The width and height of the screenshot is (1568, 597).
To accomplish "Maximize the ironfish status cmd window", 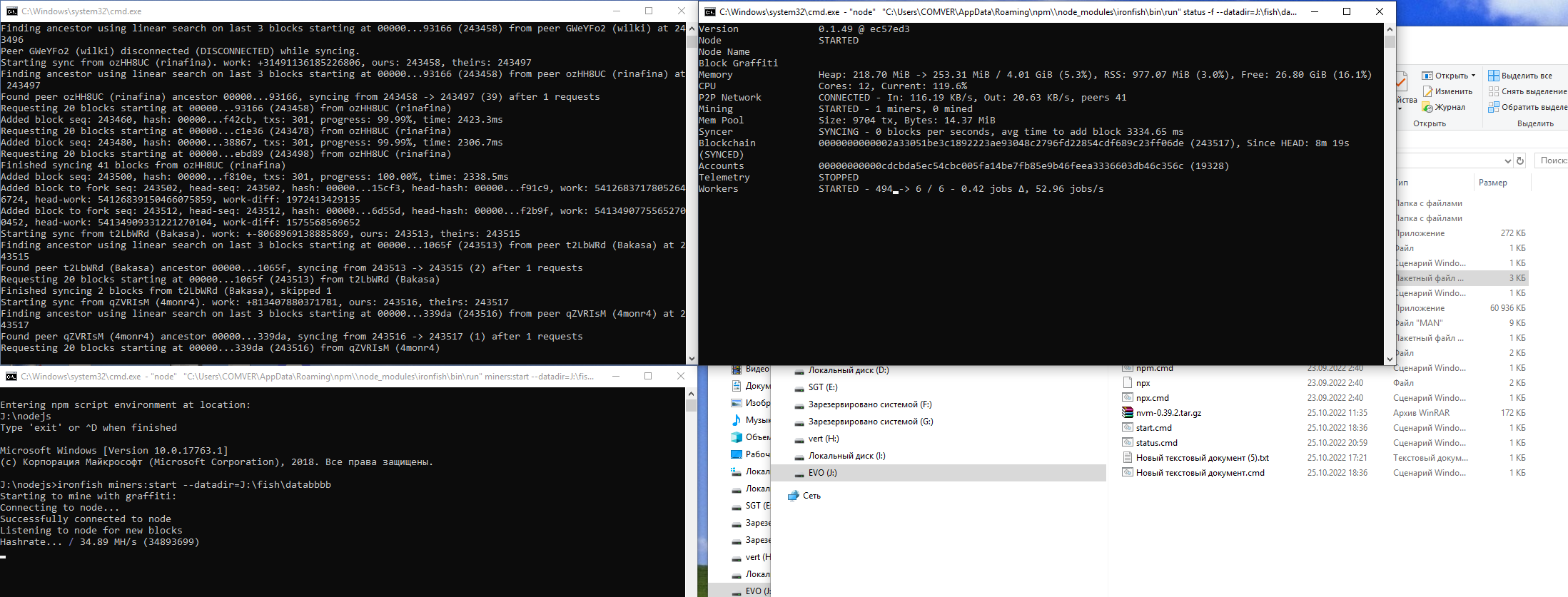I will coord(1347,11).
